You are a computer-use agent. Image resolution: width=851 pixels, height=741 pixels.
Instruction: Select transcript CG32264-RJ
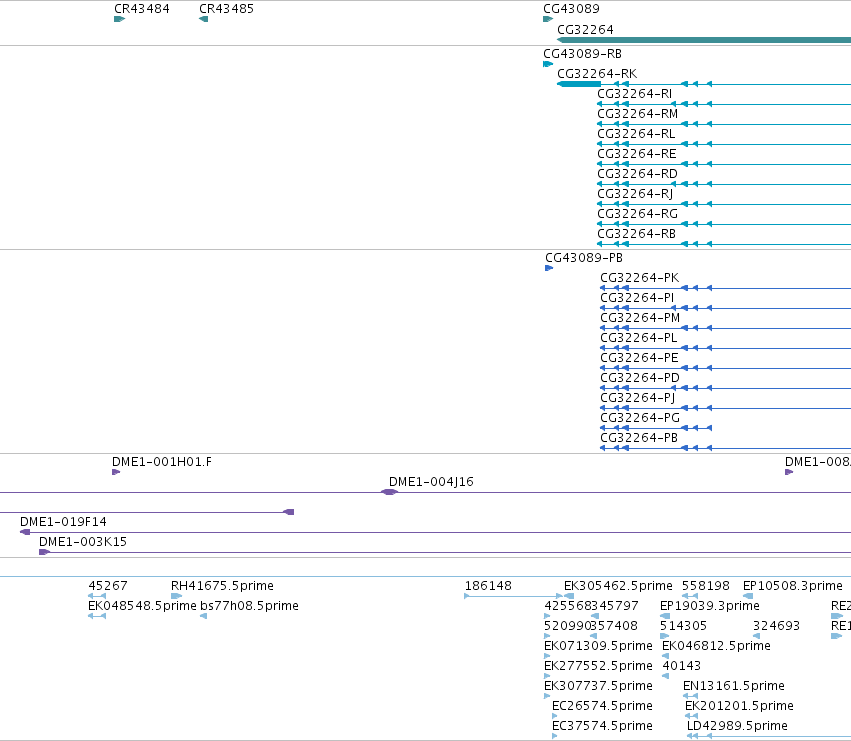pyautogui.click(x=635, y=194)
